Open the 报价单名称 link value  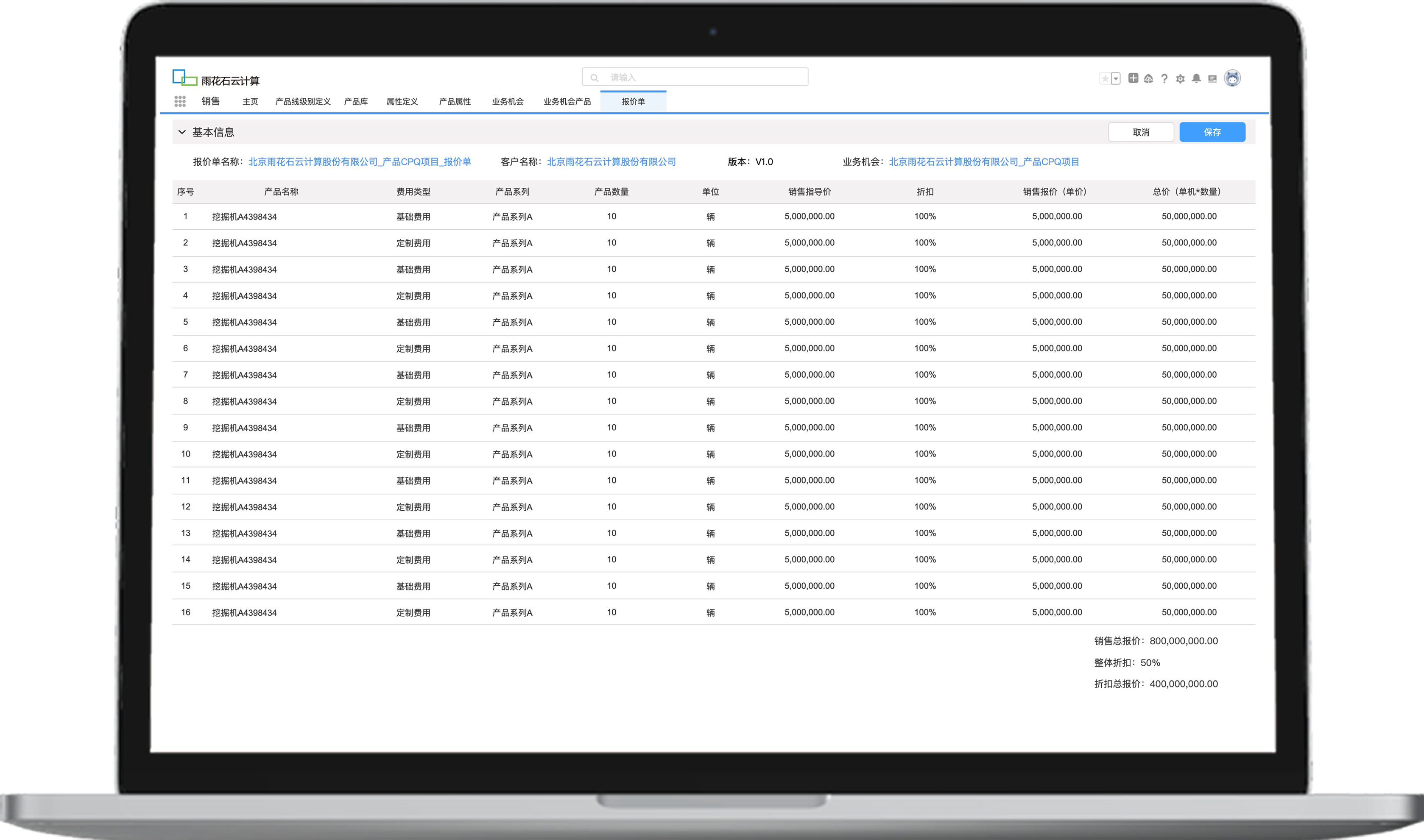(360, 162)
